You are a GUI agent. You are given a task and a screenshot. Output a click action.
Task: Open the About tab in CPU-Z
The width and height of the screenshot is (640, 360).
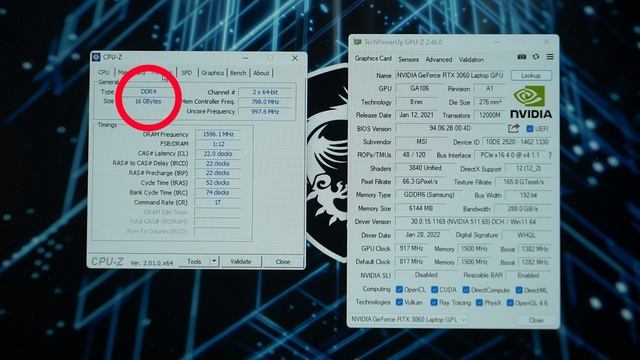[x=261, y=73]
